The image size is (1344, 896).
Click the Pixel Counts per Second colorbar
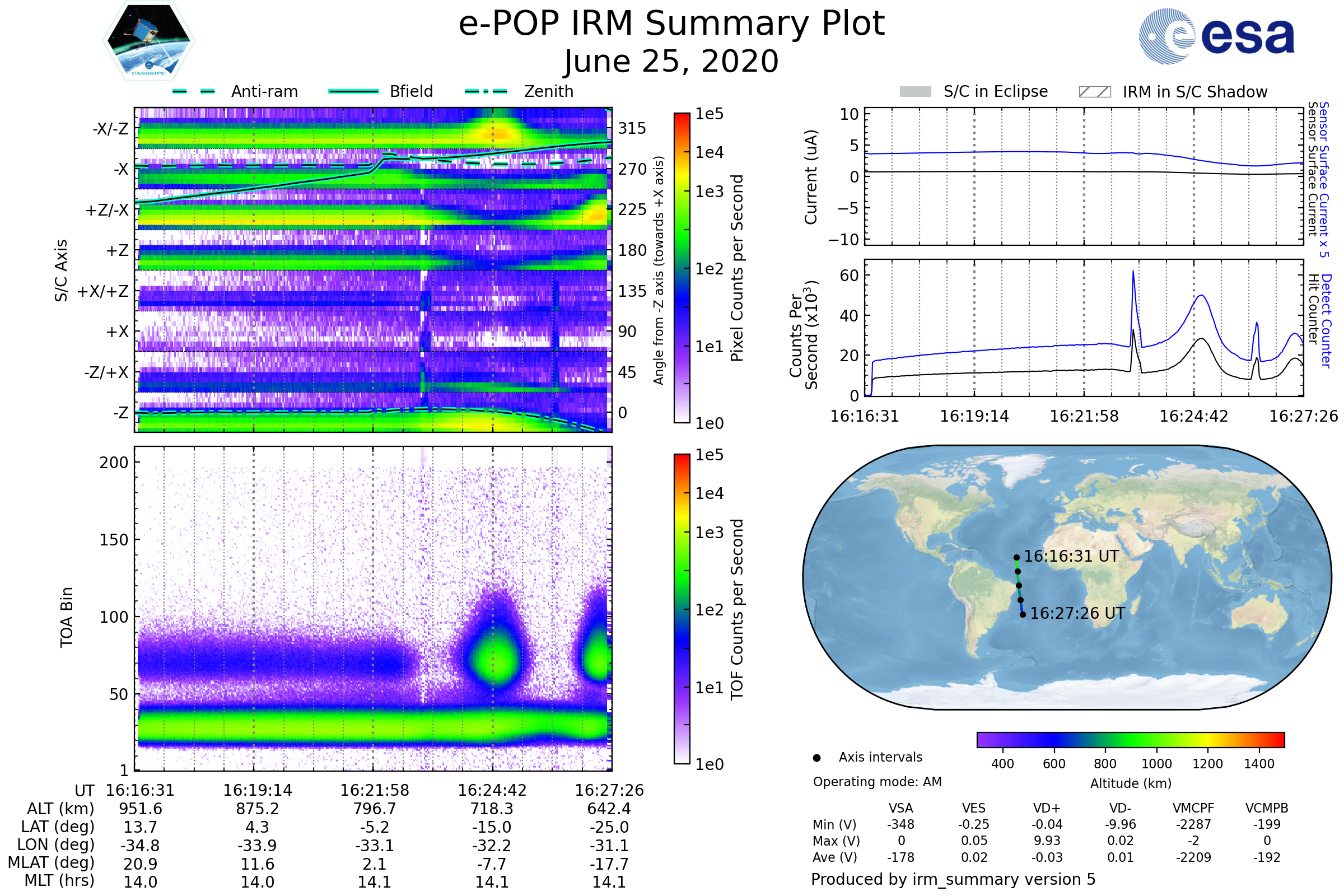682,268
